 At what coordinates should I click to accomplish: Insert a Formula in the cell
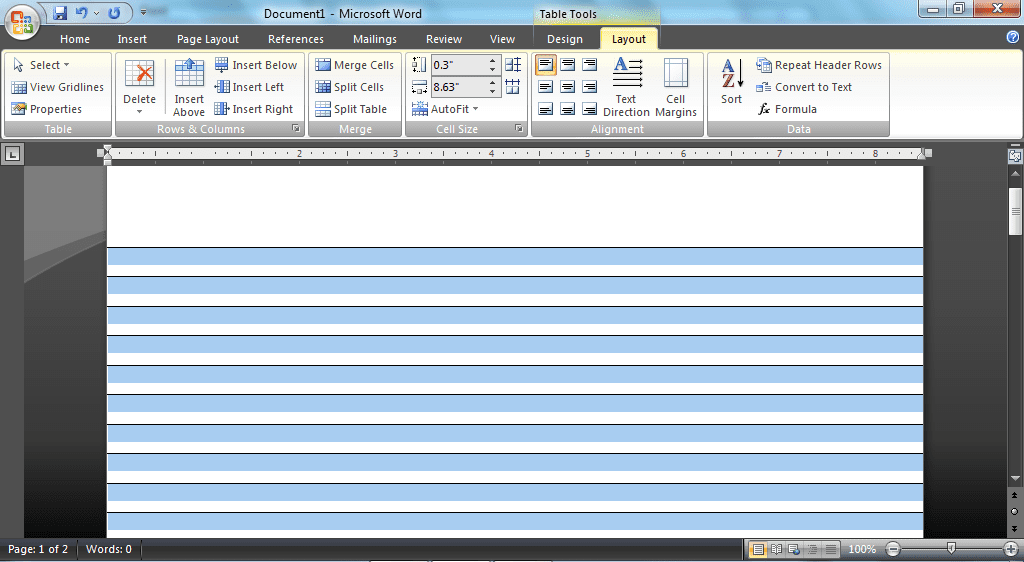click(787, 109)
